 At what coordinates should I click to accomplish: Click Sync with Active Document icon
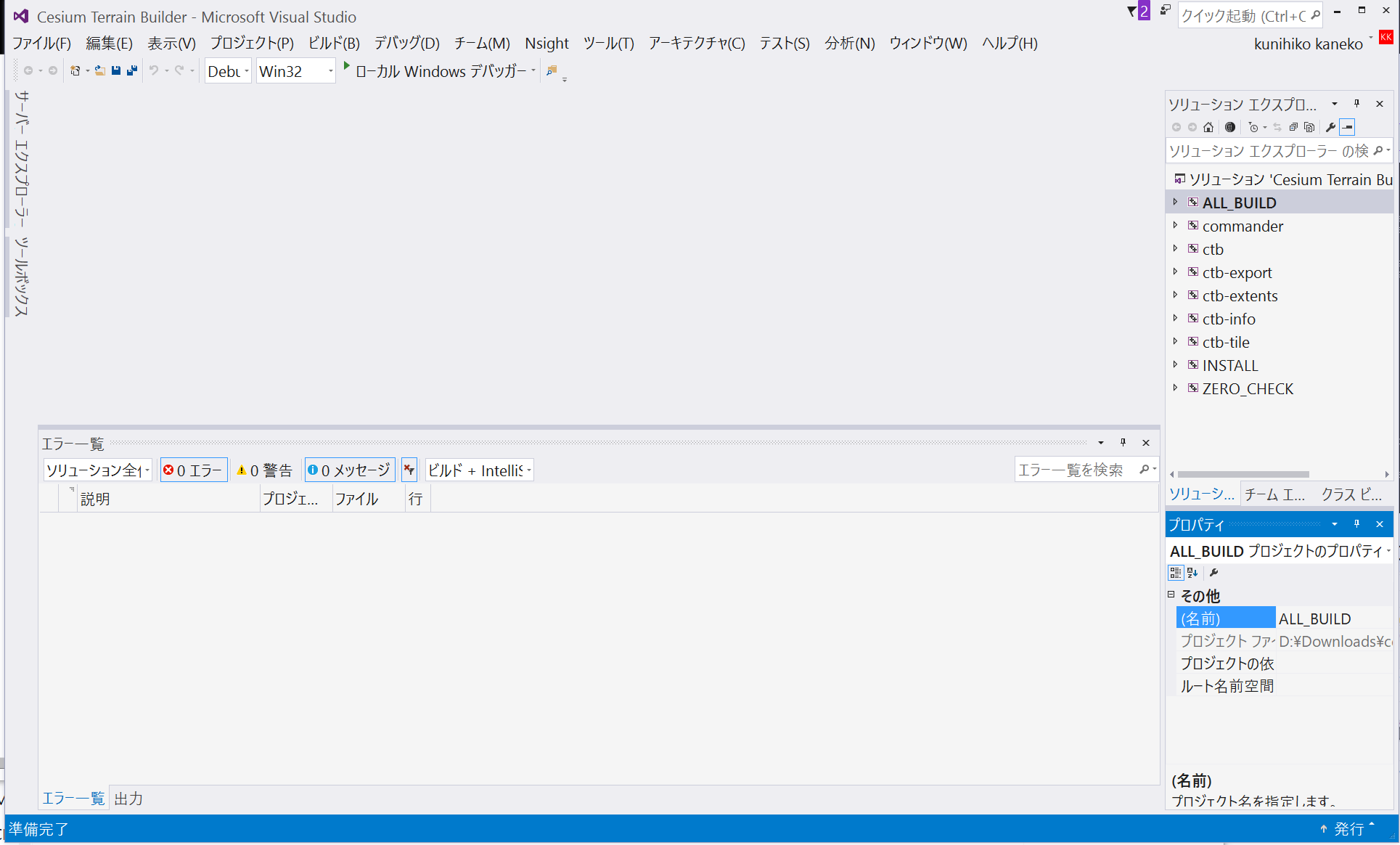point(1277,127)
